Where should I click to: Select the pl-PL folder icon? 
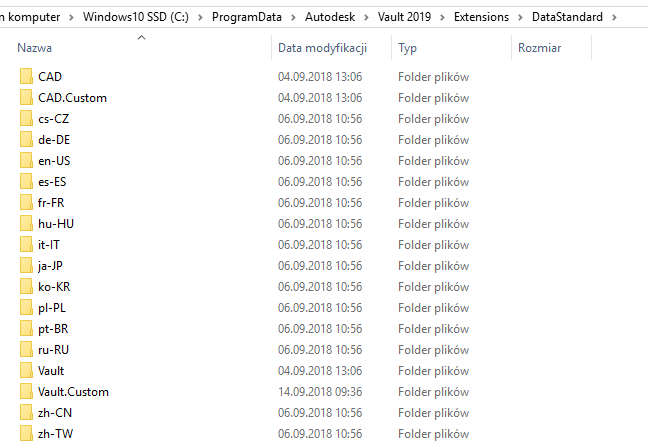click(x=26, y=308)
